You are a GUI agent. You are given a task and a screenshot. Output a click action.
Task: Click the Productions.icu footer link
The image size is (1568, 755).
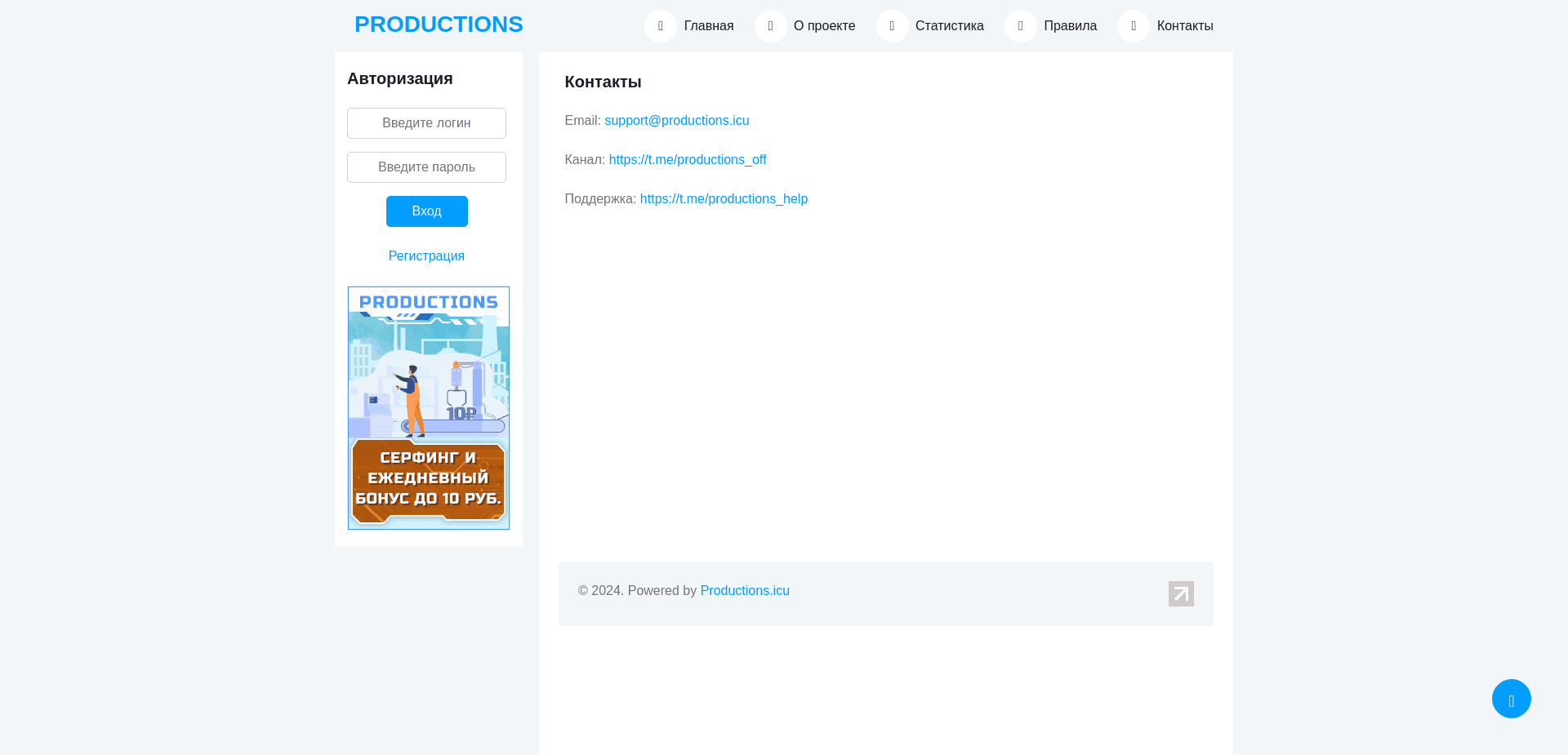[x=744, y=590]
